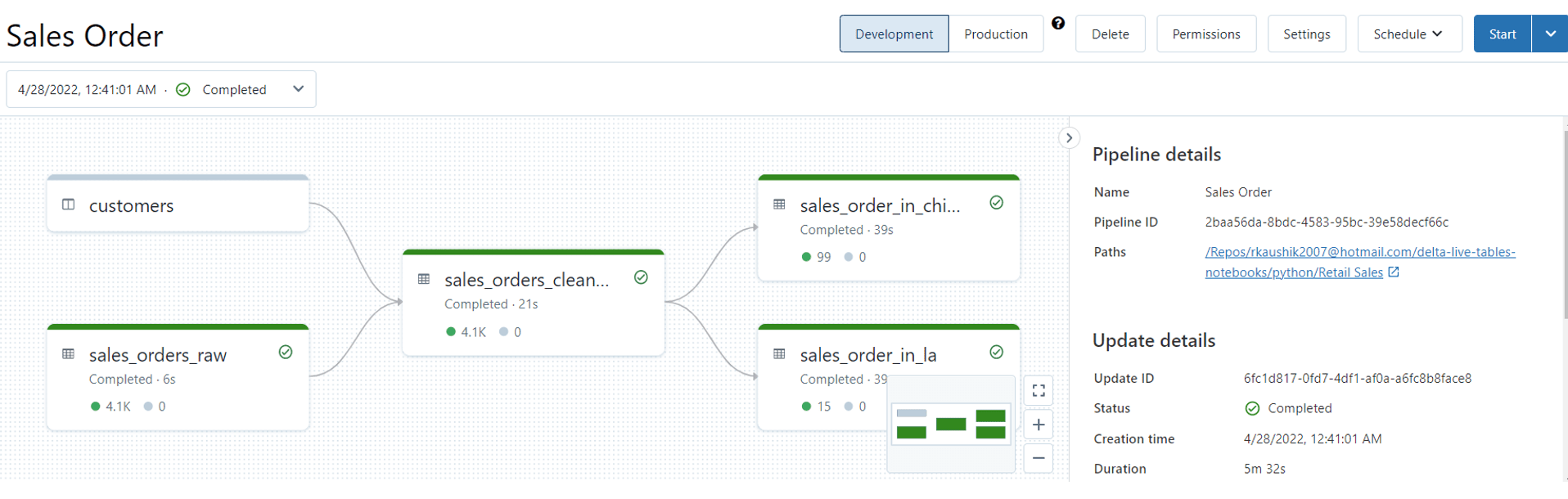Open the update history Completed dropdown
This screenshot has width=1568, height=499.
(299, 89)
